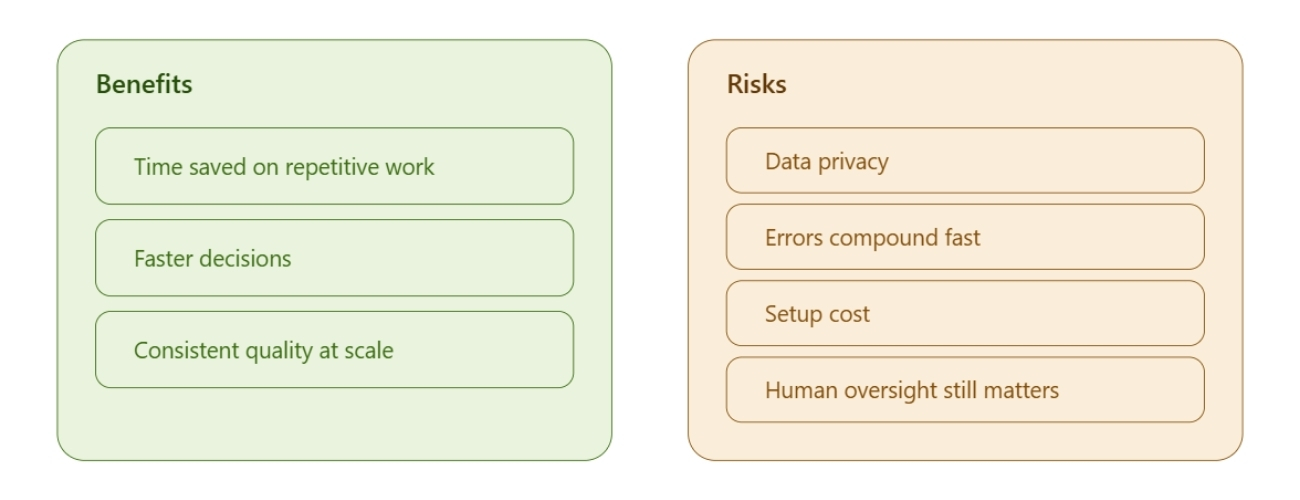Select the Consistent quality at scale box

pos(334,350)
